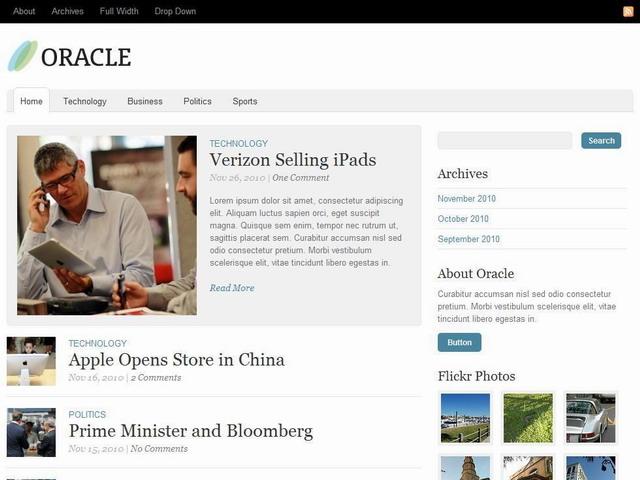Open the Politics tab

click(x=197, y=101)
